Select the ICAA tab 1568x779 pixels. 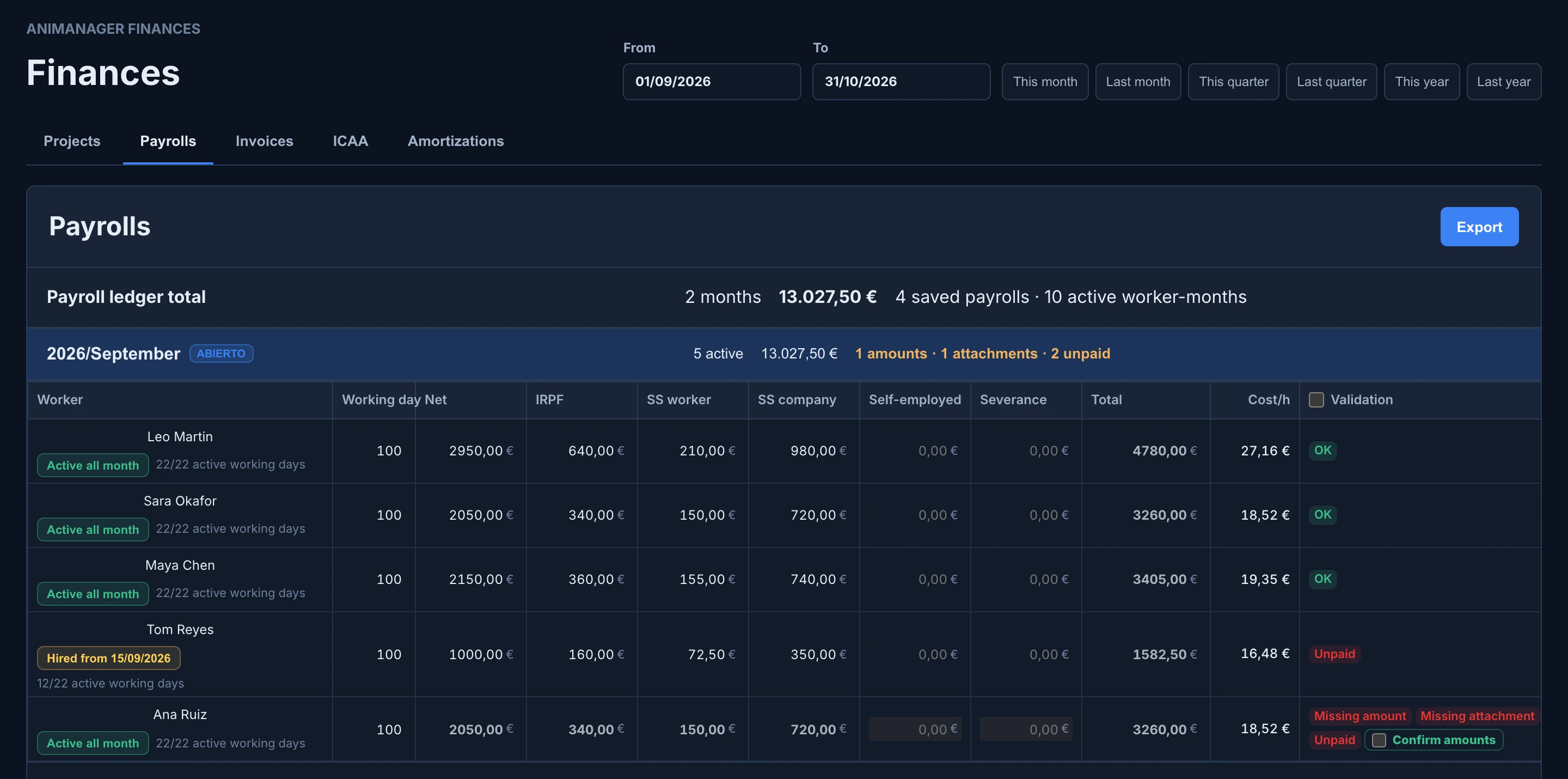point(350,141)
